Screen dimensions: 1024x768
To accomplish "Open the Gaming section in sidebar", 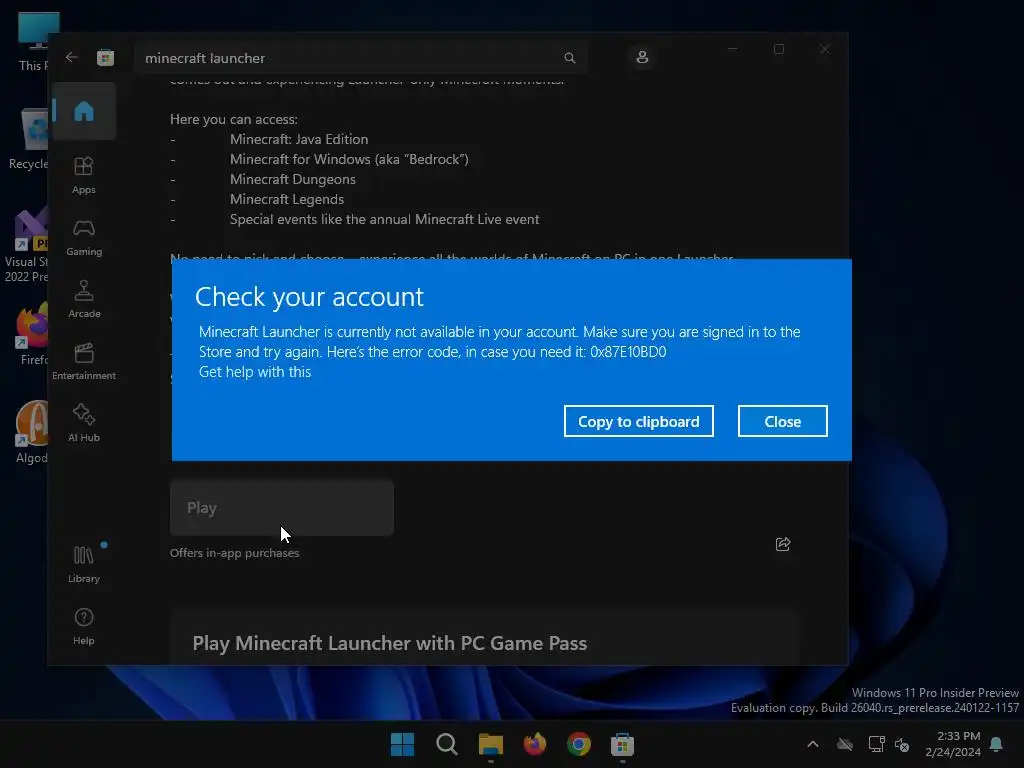I will pyautogui.click(x=84, y=238).
